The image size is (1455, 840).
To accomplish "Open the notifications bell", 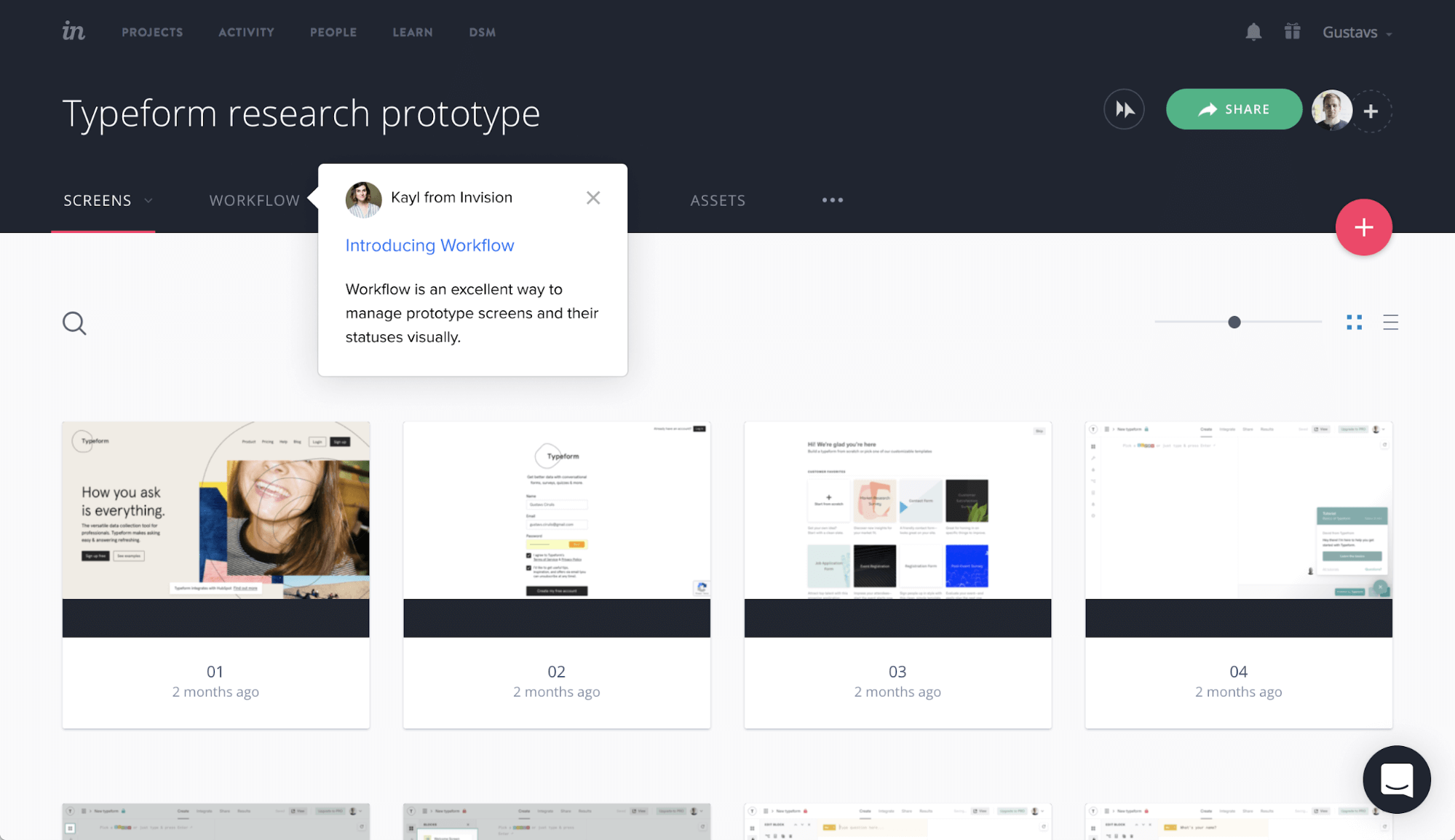I will coord(1253,32).
